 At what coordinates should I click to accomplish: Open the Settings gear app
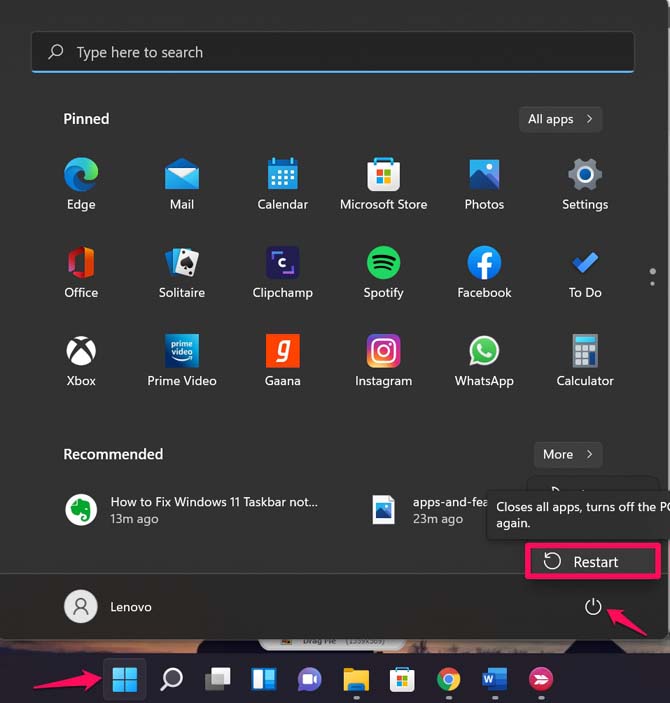(585, 183)
